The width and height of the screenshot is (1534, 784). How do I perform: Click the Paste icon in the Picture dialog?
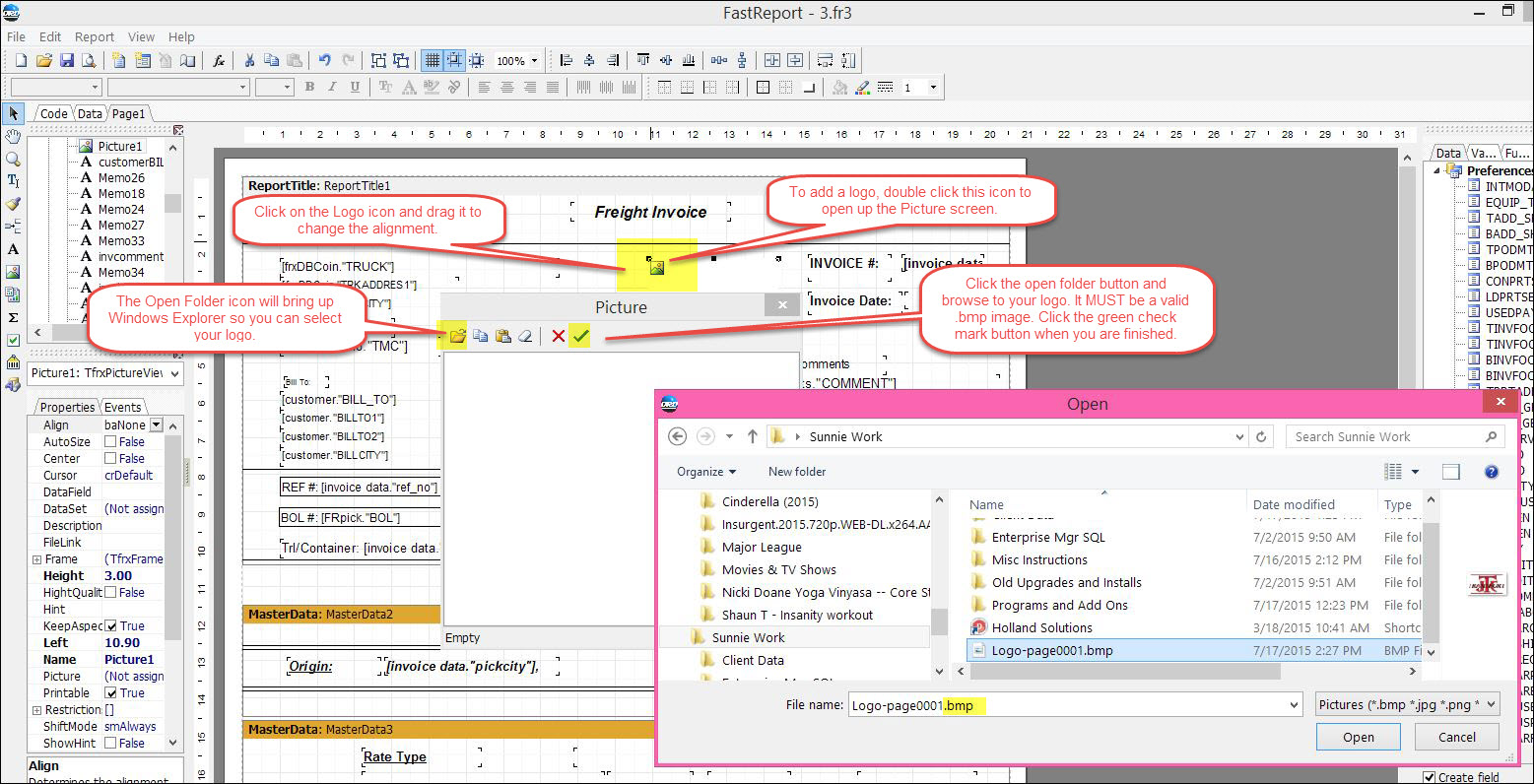(x=502, y=336)
